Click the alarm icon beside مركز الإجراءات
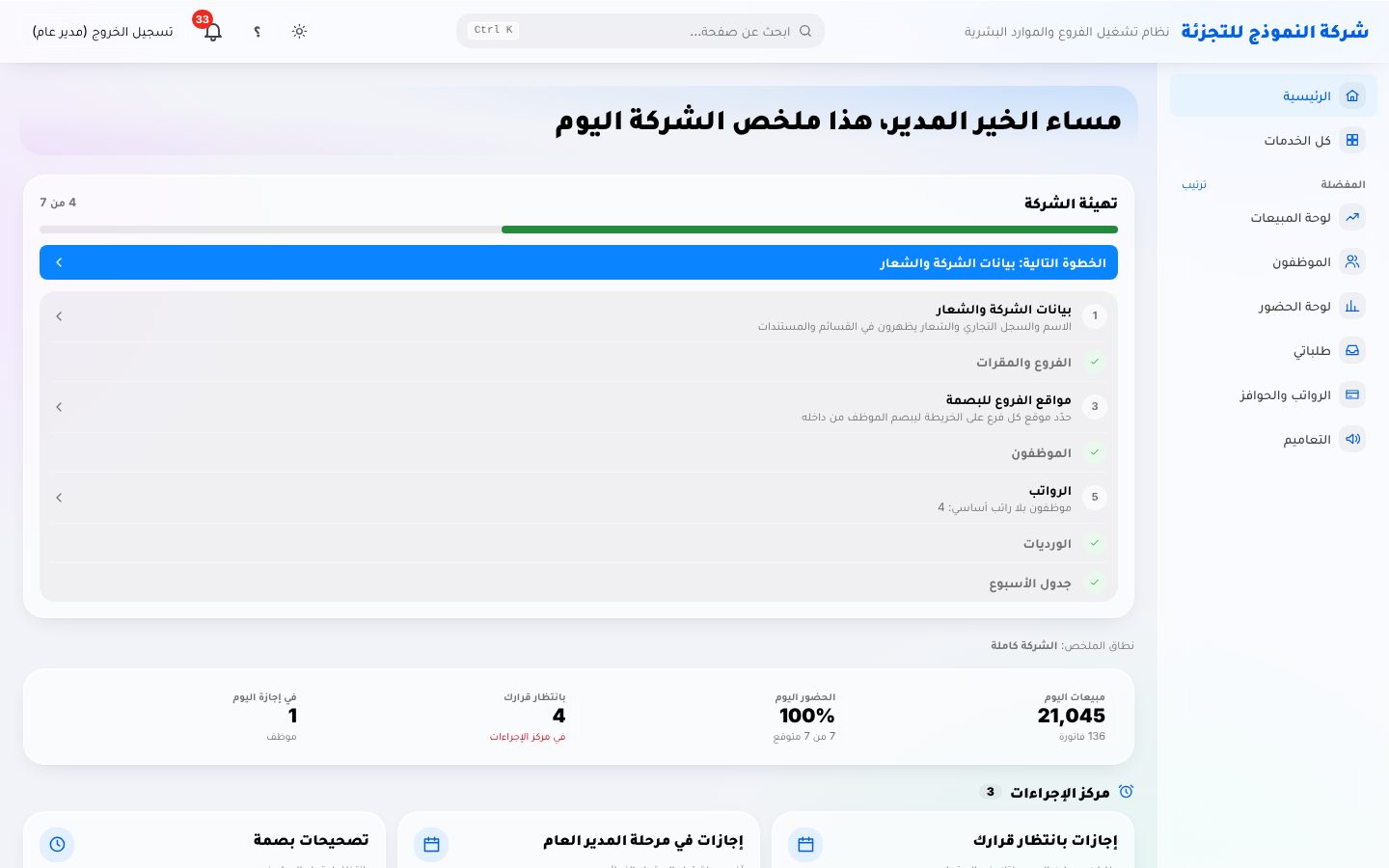The height and width of the screenshot is (868, 1389). 1126,792
